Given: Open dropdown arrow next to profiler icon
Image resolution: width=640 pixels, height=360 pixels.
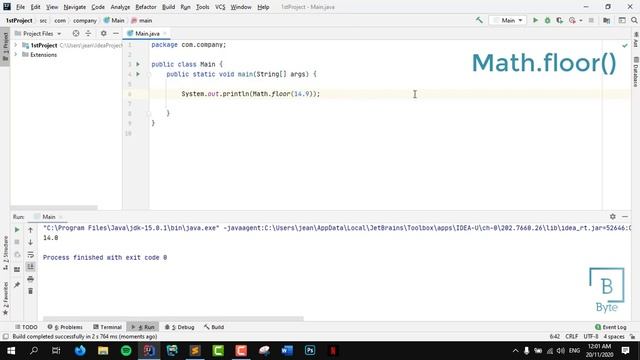Looking at the screenshot, I should pos(580,20).
